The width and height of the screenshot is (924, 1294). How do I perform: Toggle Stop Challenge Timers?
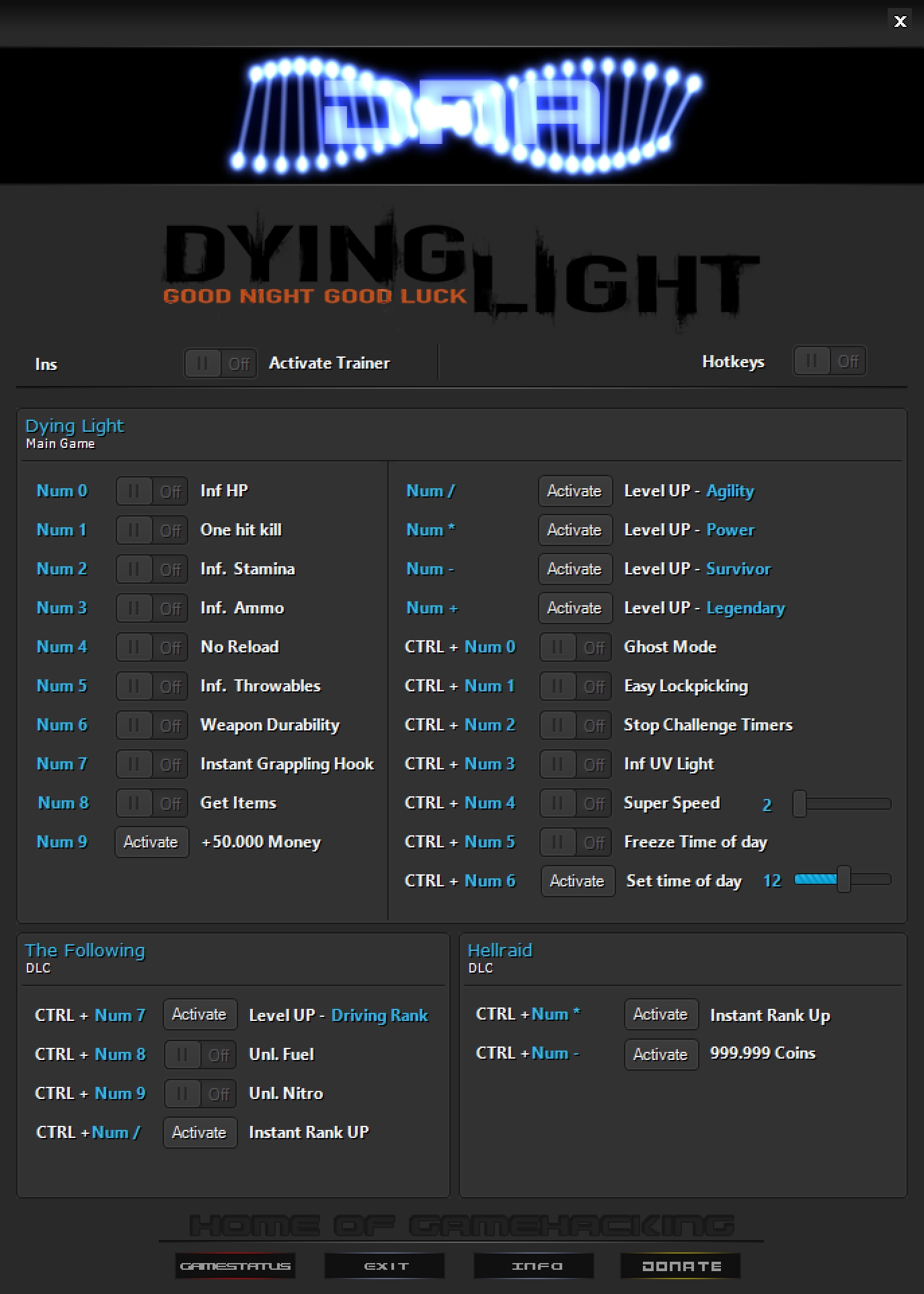[576, 726]
